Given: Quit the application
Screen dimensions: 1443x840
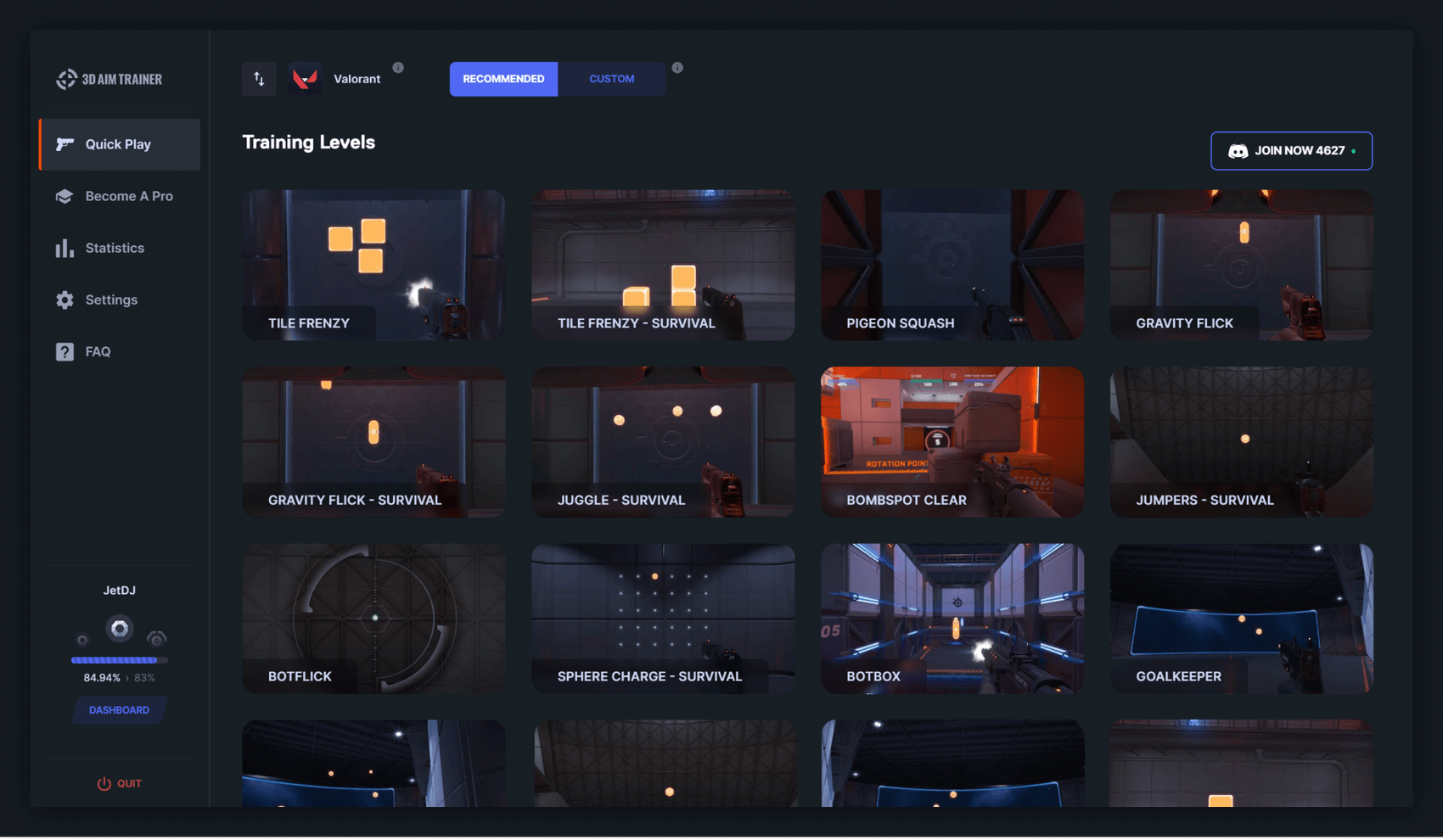Looking at the screenshot, I should (119, 783).
